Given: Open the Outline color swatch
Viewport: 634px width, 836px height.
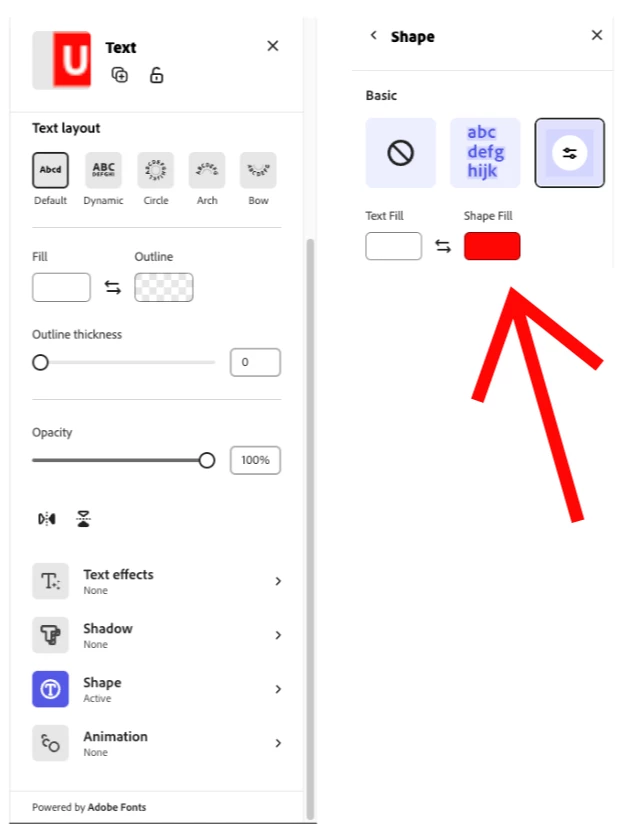Looking at the screenshot, I should (x=164, y=287).
